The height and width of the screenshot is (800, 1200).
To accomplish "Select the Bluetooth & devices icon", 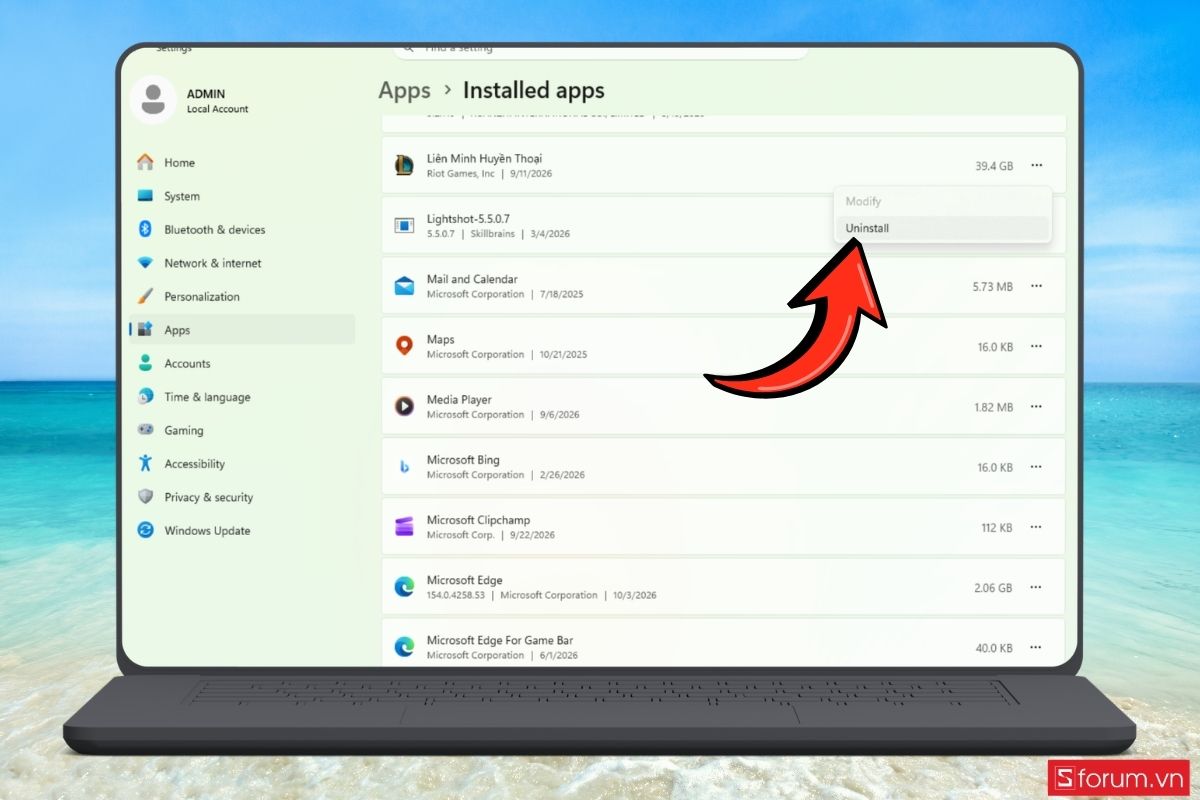I will (145, 229).
